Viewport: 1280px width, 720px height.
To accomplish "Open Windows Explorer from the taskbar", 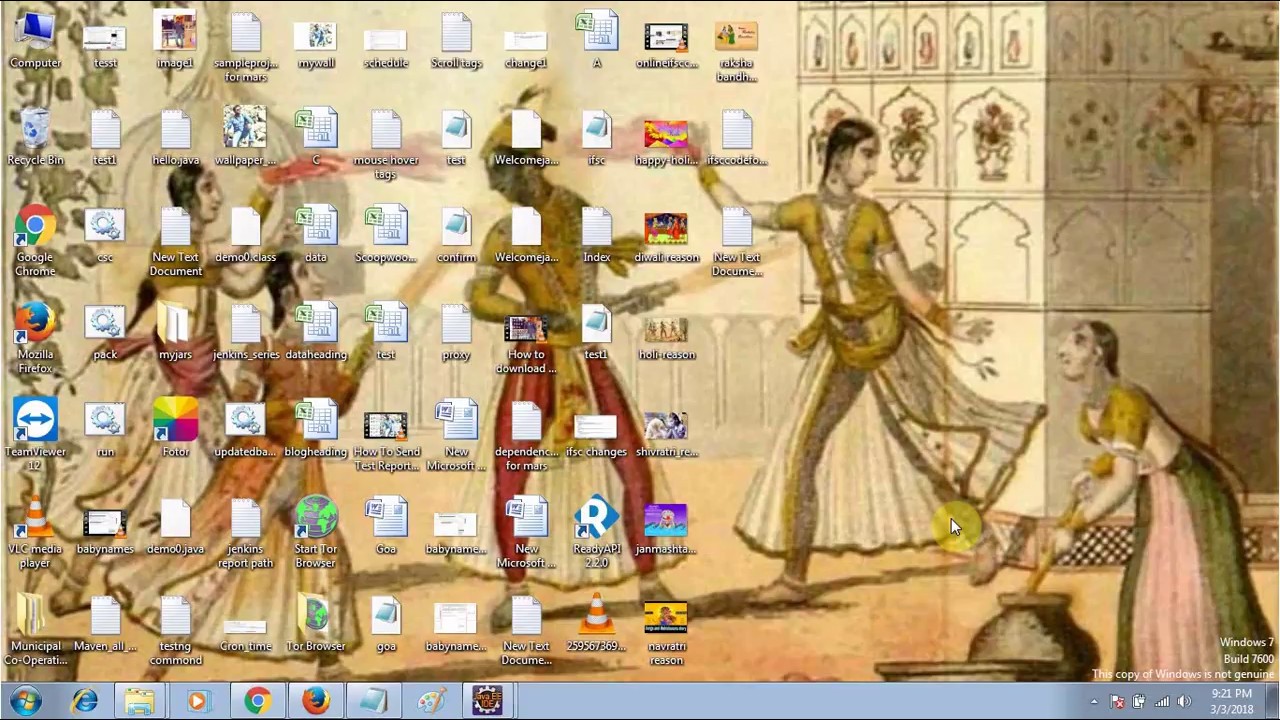I will click(140, 701).
